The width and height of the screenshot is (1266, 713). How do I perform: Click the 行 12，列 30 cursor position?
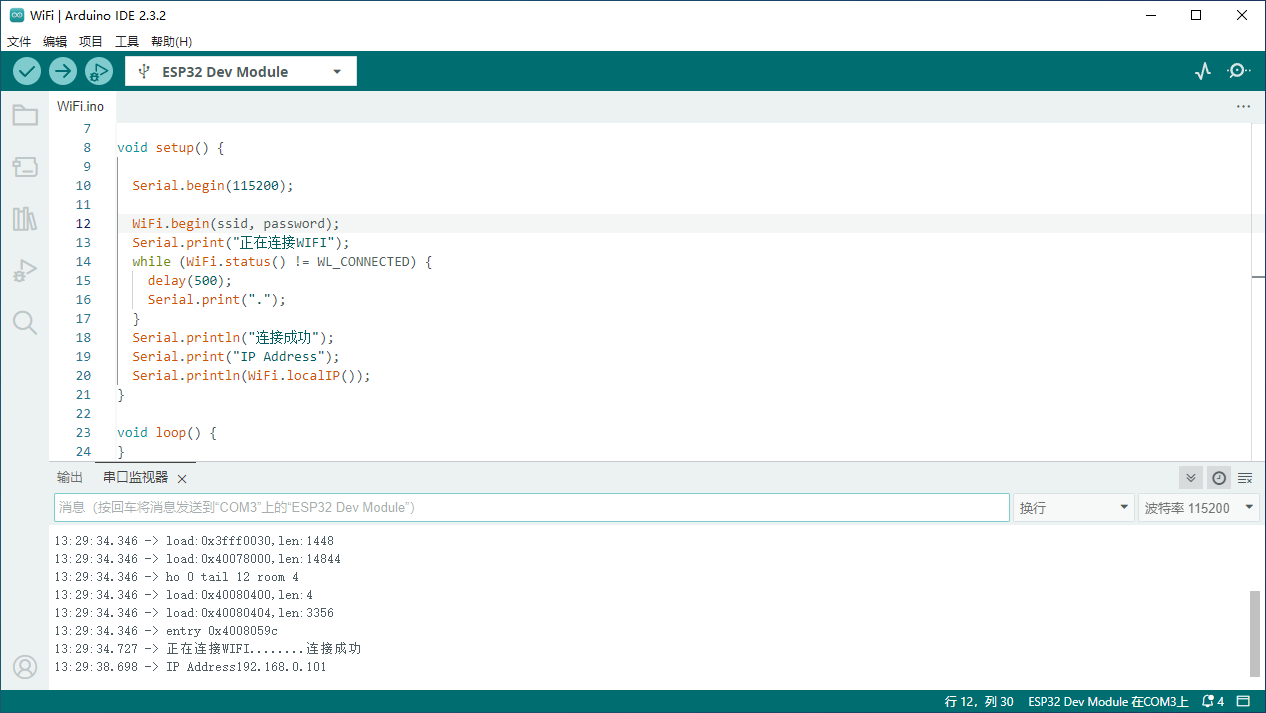pyautogui.click(x=979, y=701)
